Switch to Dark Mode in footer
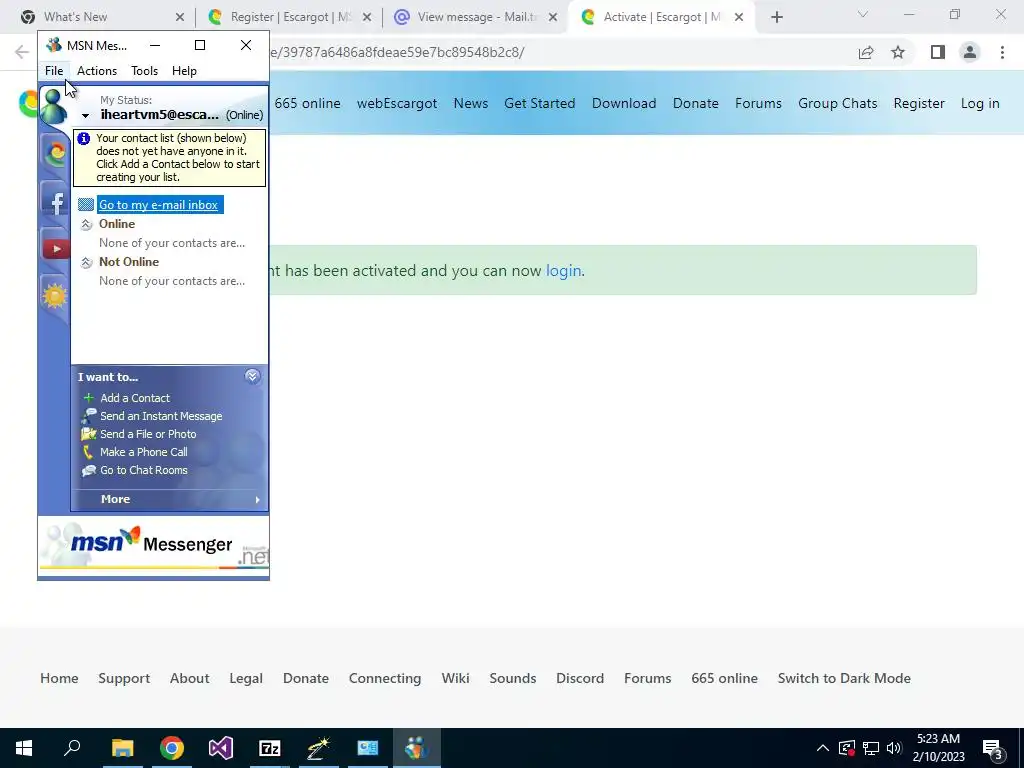 tap(844, 678)
